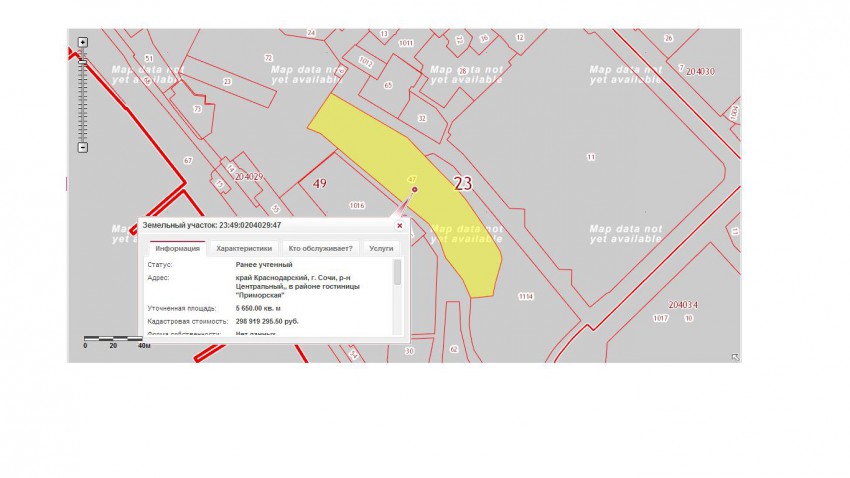
Task: Click parcel 23 in upper left
Action: (227, 80)
